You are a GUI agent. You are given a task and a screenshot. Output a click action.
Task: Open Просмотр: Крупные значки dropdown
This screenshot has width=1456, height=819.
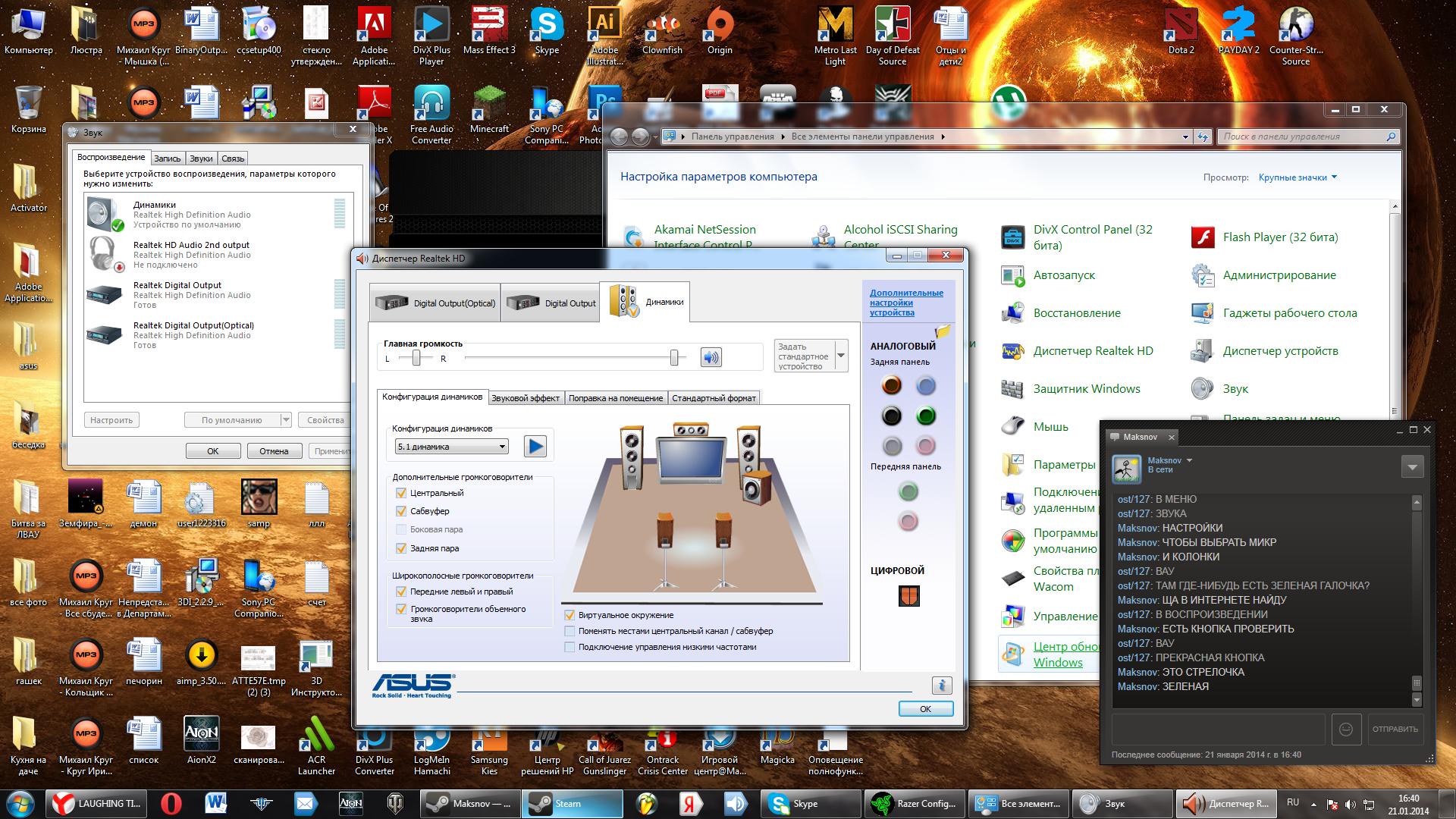1298,177
